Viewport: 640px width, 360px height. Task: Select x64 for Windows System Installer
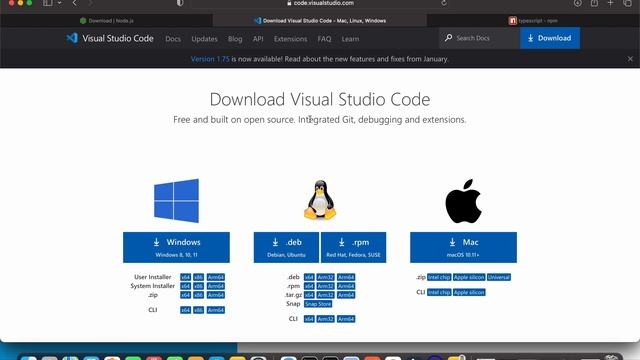coord(185,286)
